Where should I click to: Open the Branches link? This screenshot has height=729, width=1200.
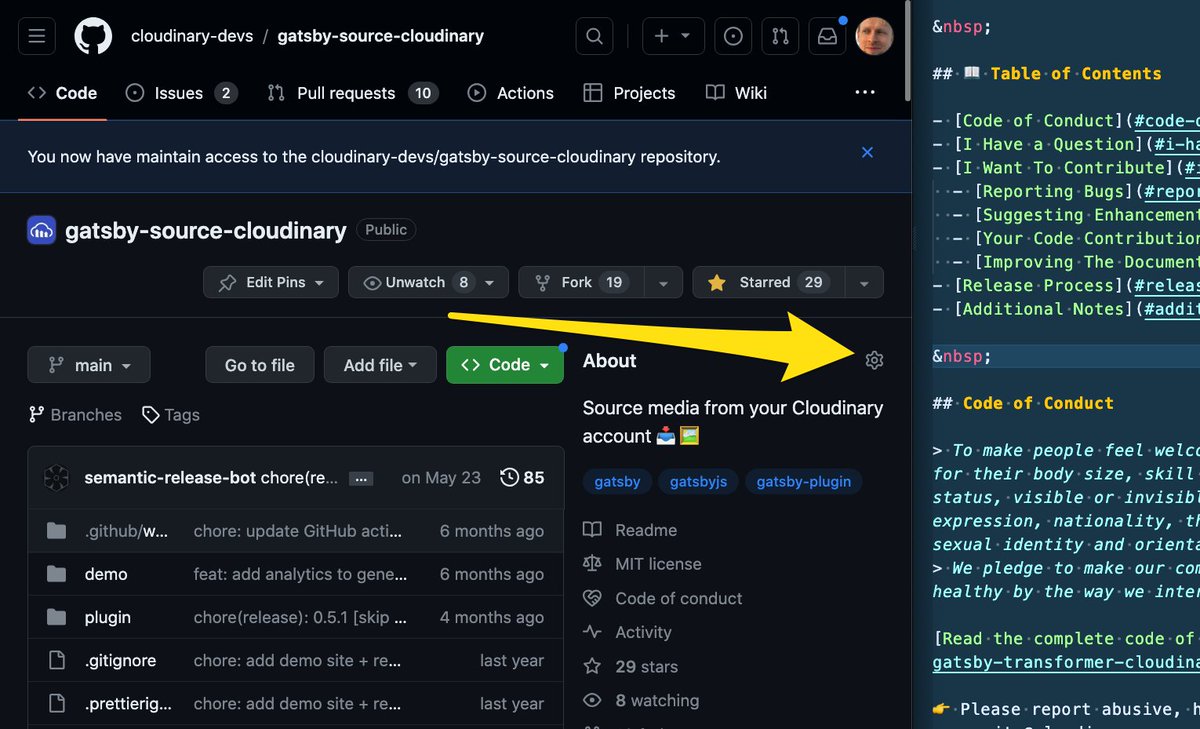click(75, 415)
